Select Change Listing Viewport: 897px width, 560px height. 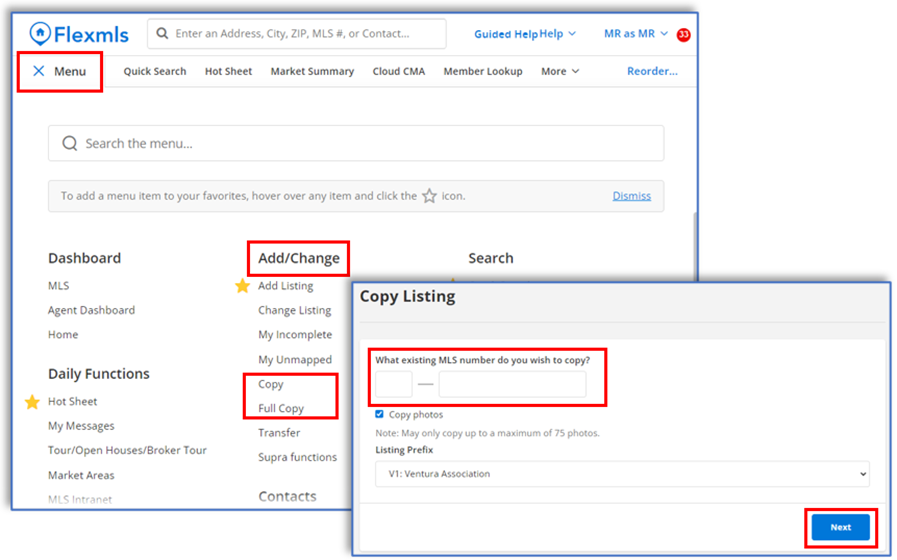point(295,311)
